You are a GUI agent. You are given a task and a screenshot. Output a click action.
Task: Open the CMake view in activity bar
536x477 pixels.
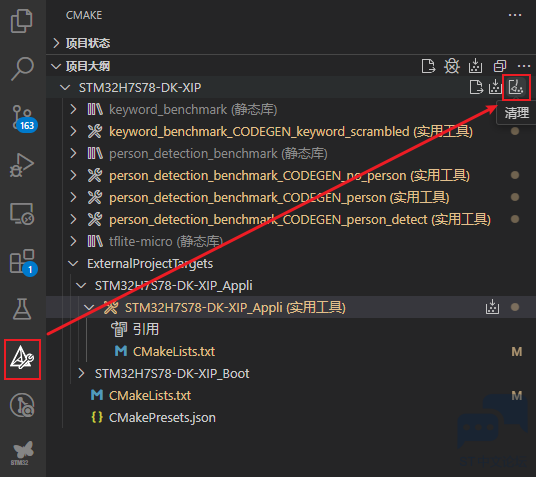pos(22,358)
